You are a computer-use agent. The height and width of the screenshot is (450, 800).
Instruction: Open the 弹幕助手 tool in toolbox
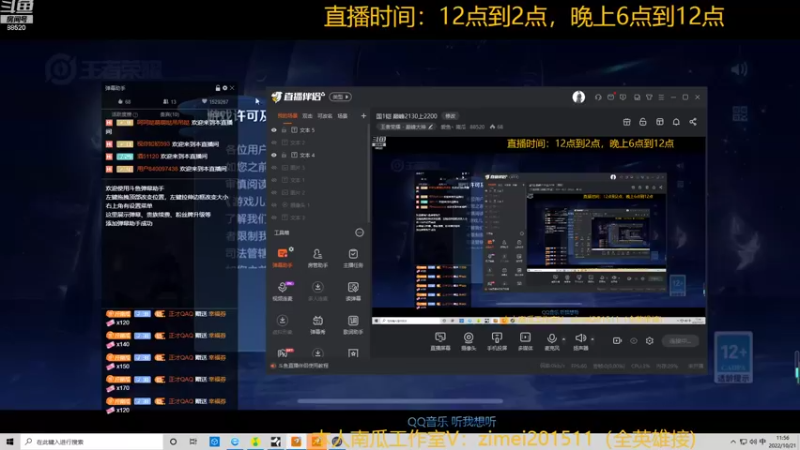pyautogui.click(x=282, y=258)
